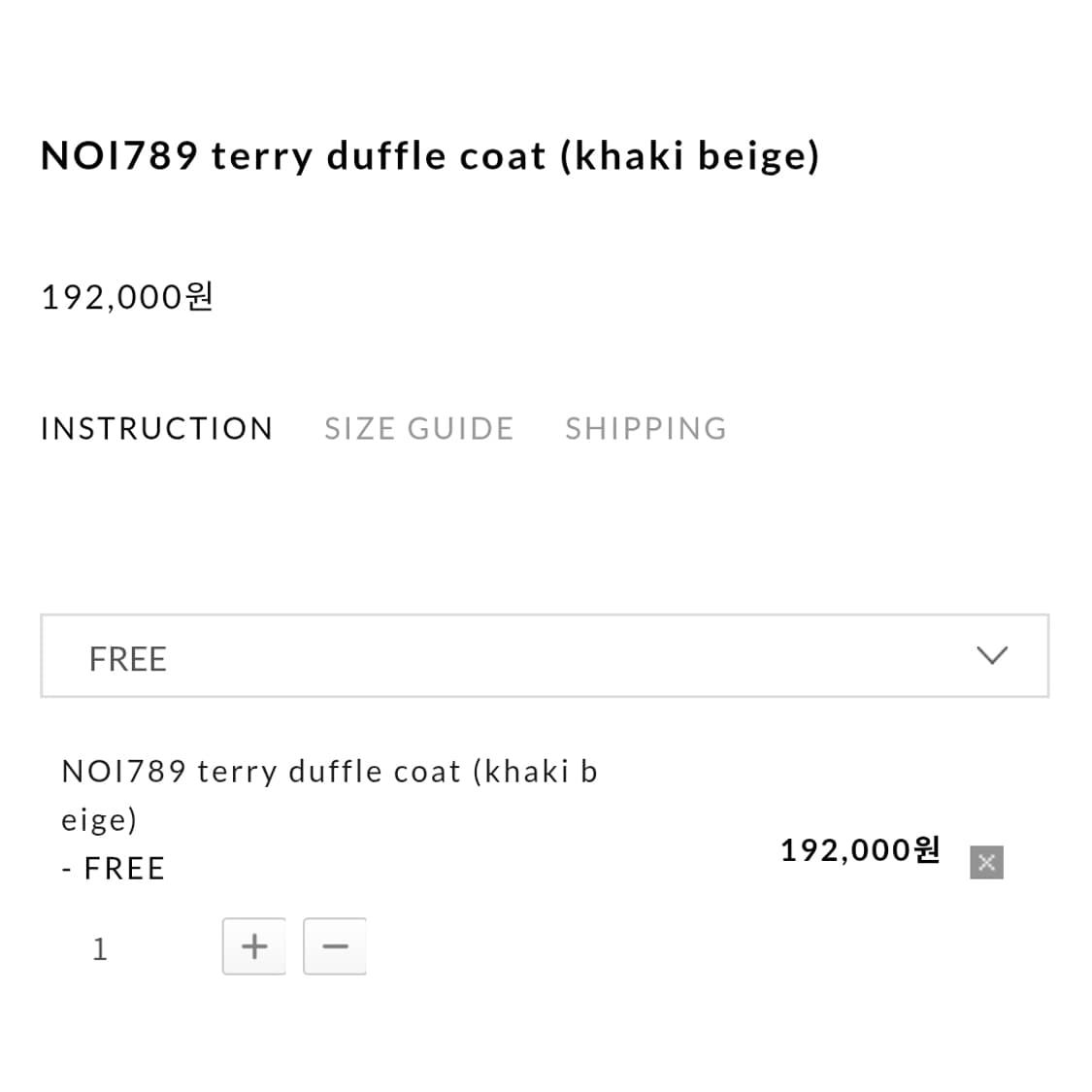Click the quantity field showing 1
This screenshot has height=1092, width=1092.
tap(100, 948)
